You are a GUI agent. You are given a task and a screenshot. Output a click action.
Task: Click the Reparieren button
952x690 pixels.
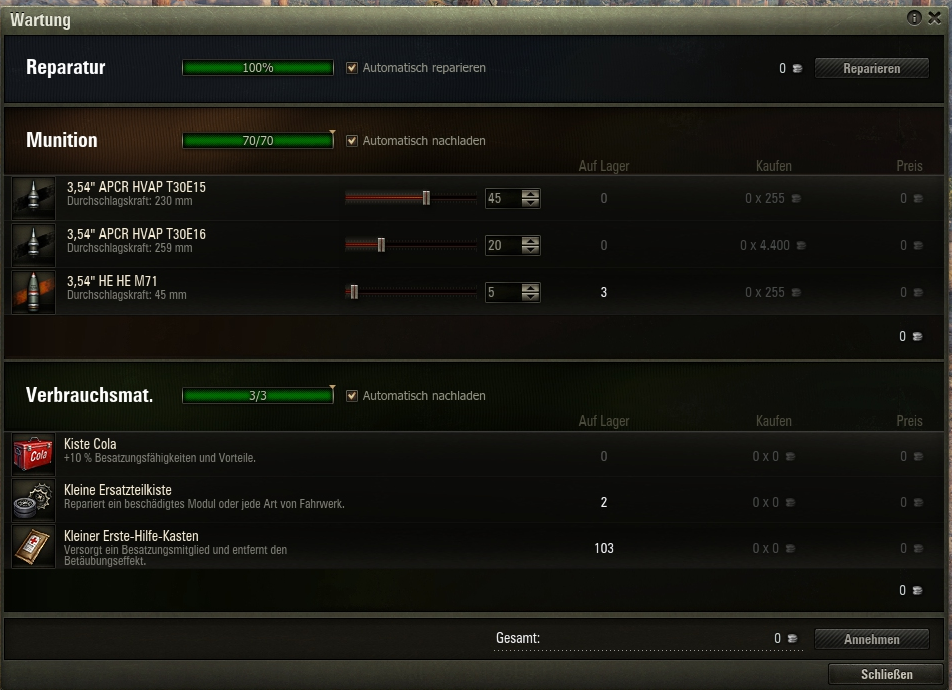[871, 68]
